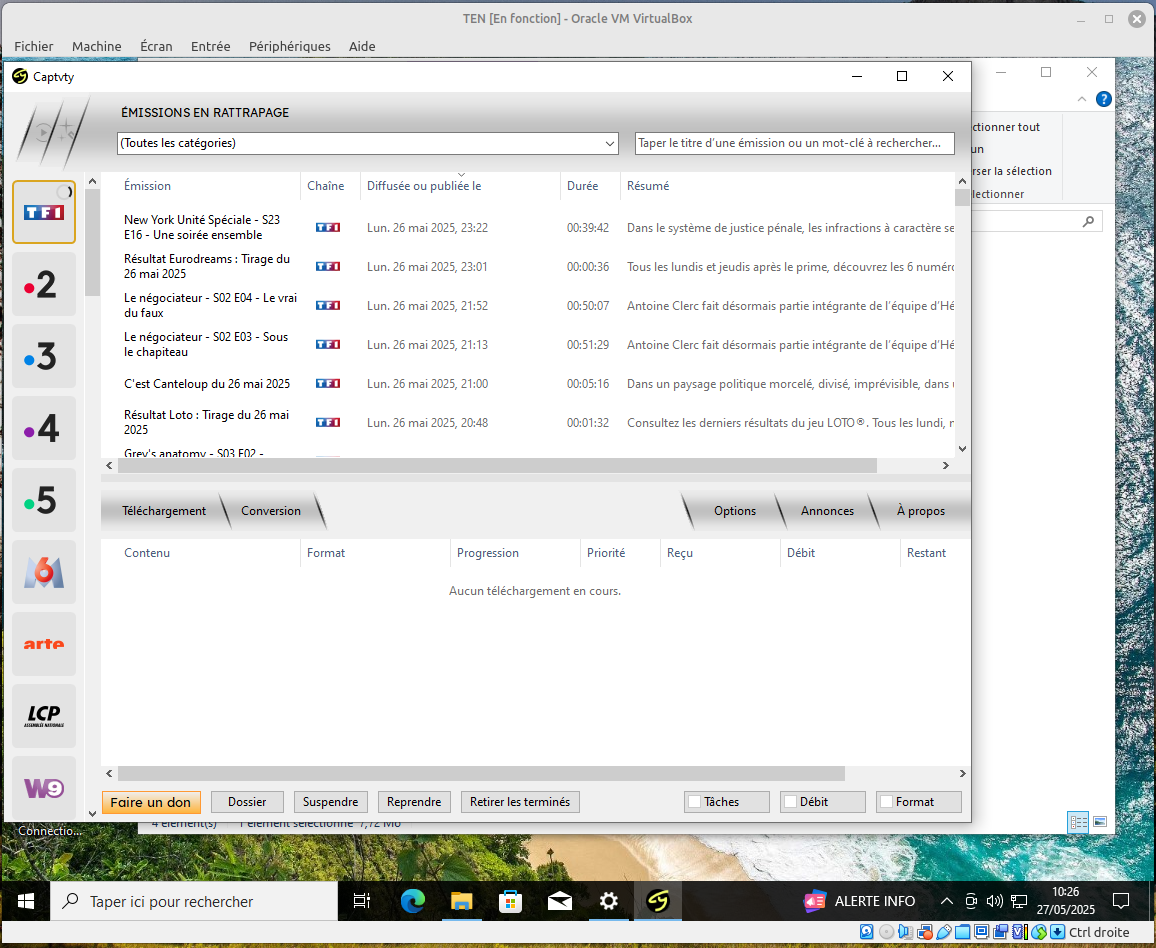This screenshot has height=948, width=1156.
Task: Select the France 5 channel icon
Action: click(44, 500)
